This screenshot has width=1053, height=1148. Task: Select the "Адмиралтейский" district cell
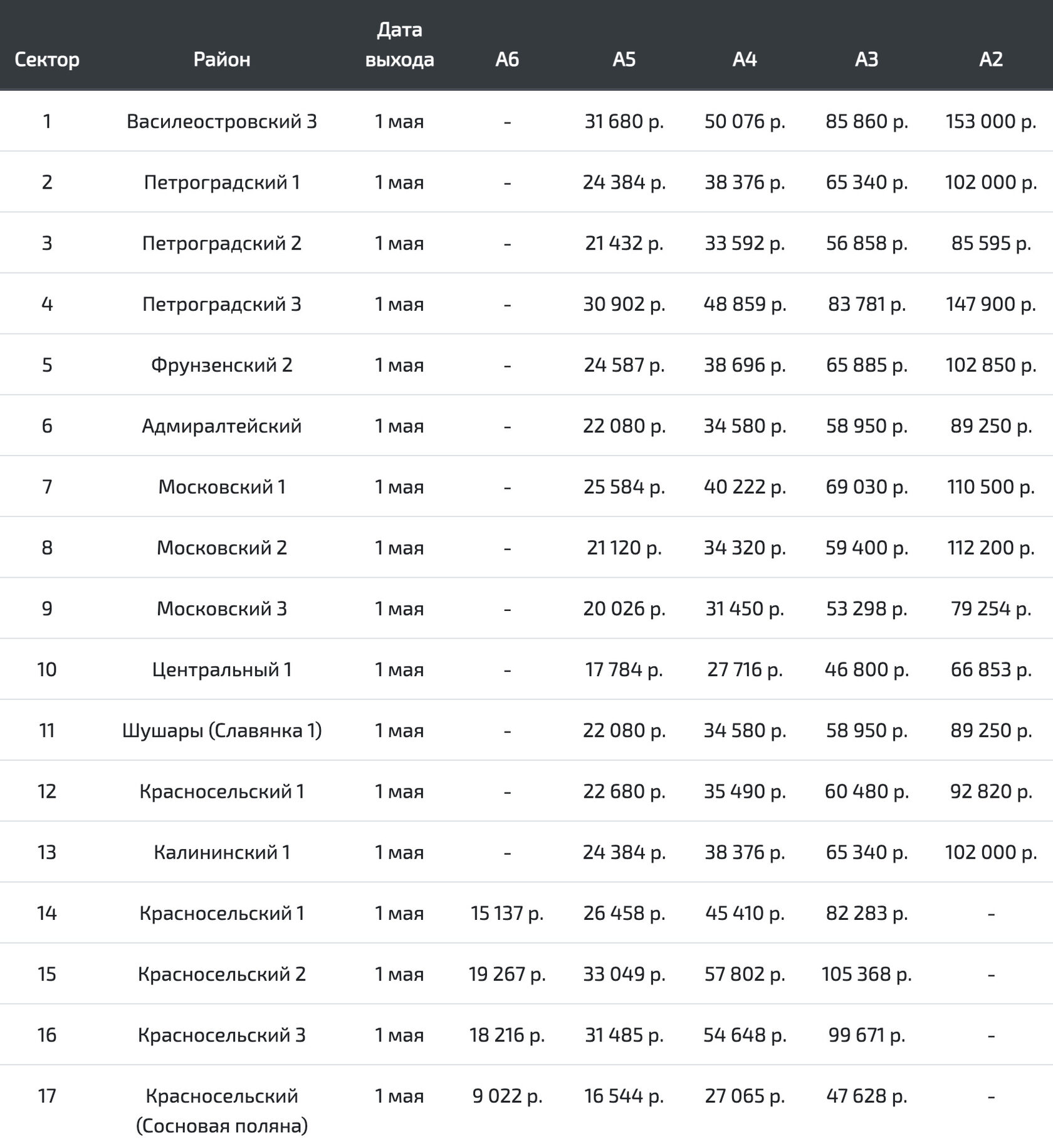tap(222, 426)
